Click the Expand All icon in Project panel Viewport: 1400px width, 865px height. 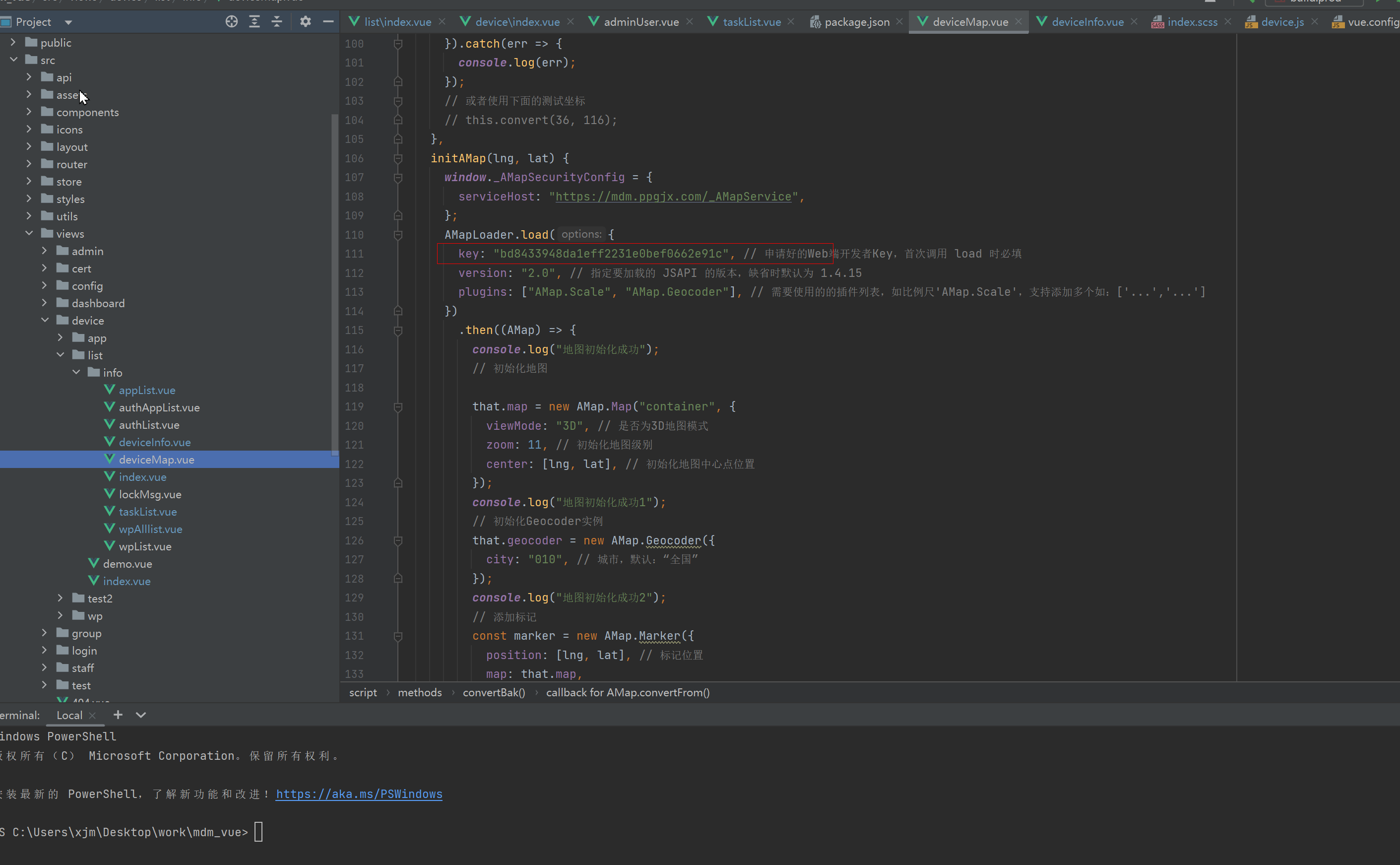point(255,22)
